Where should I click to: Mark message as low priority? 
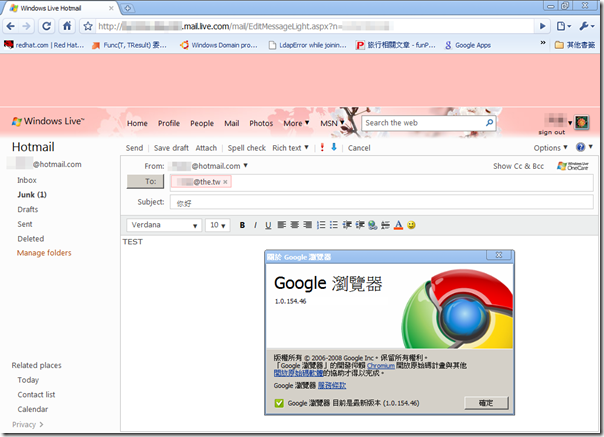coord(334,147)
